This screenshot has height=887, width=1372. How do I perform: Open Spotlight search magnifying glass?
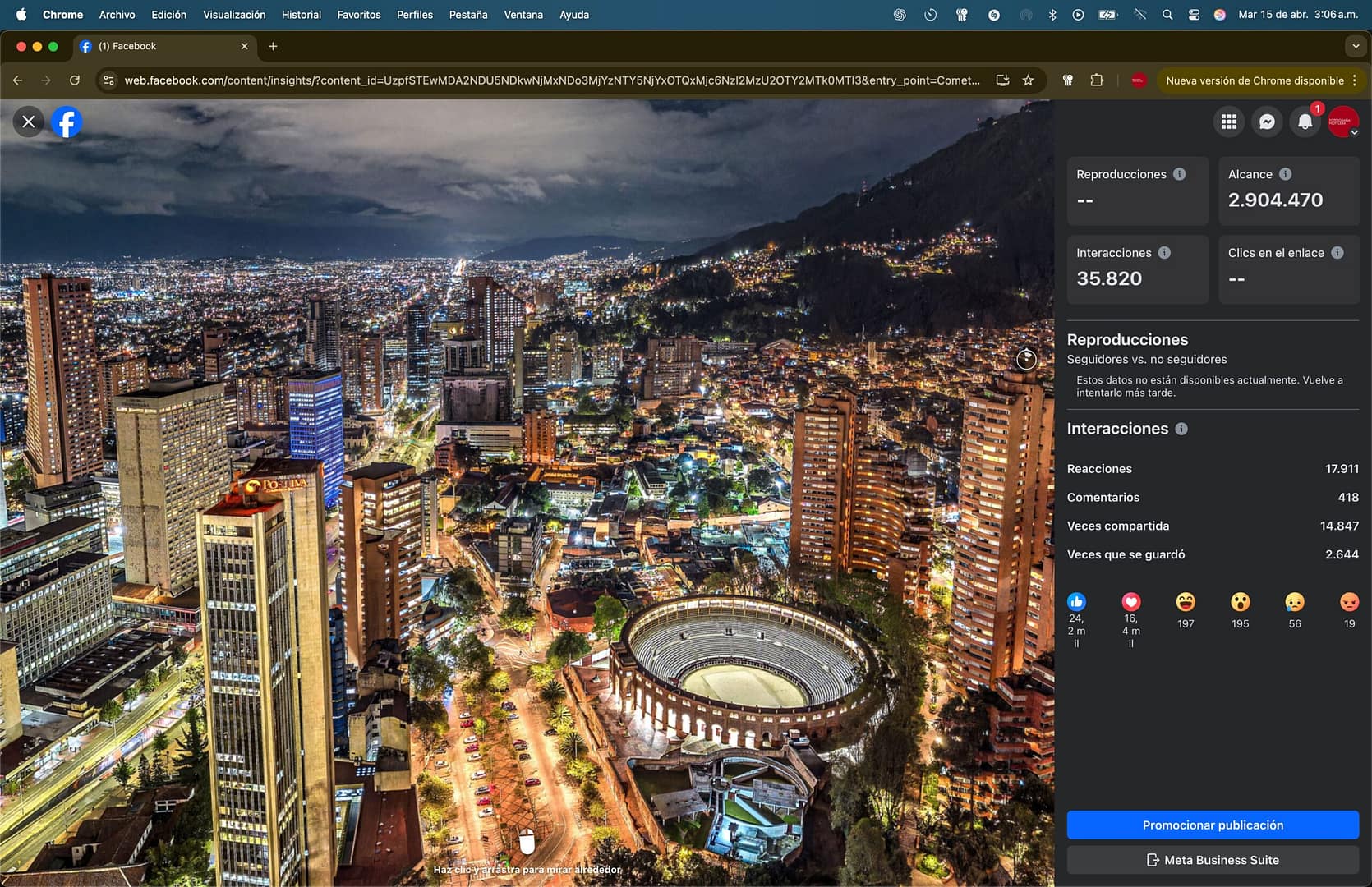[x=1167, y=14]
